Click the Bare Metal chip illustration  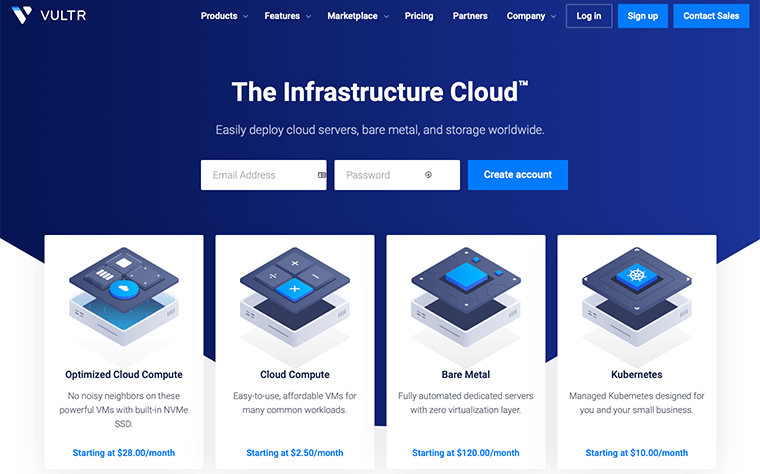pyautogui.click(x=466, y=297)
